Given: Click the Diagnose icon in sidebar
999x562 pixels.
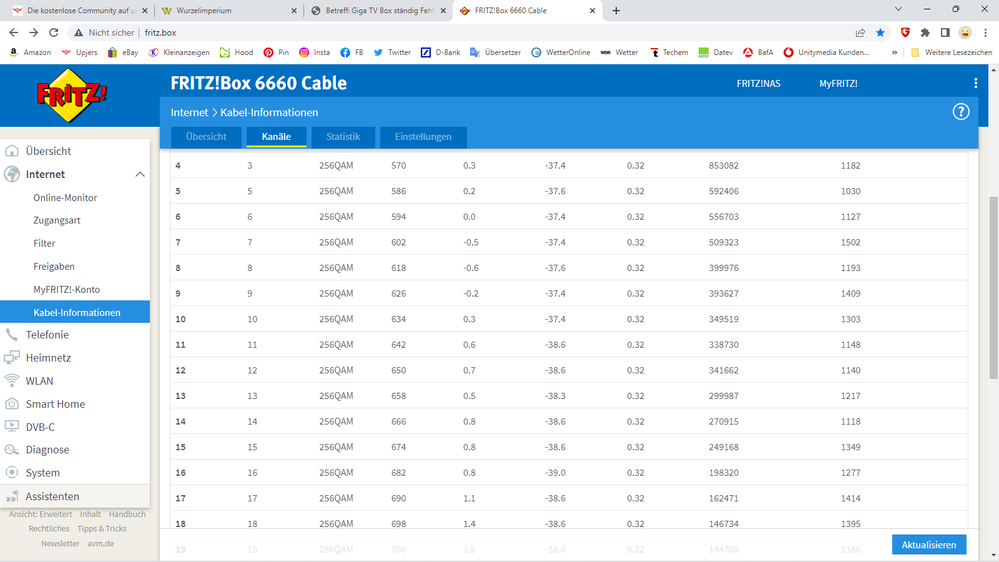Looking at the screenshot, I should pyautogui.click(x=11, y=450).
